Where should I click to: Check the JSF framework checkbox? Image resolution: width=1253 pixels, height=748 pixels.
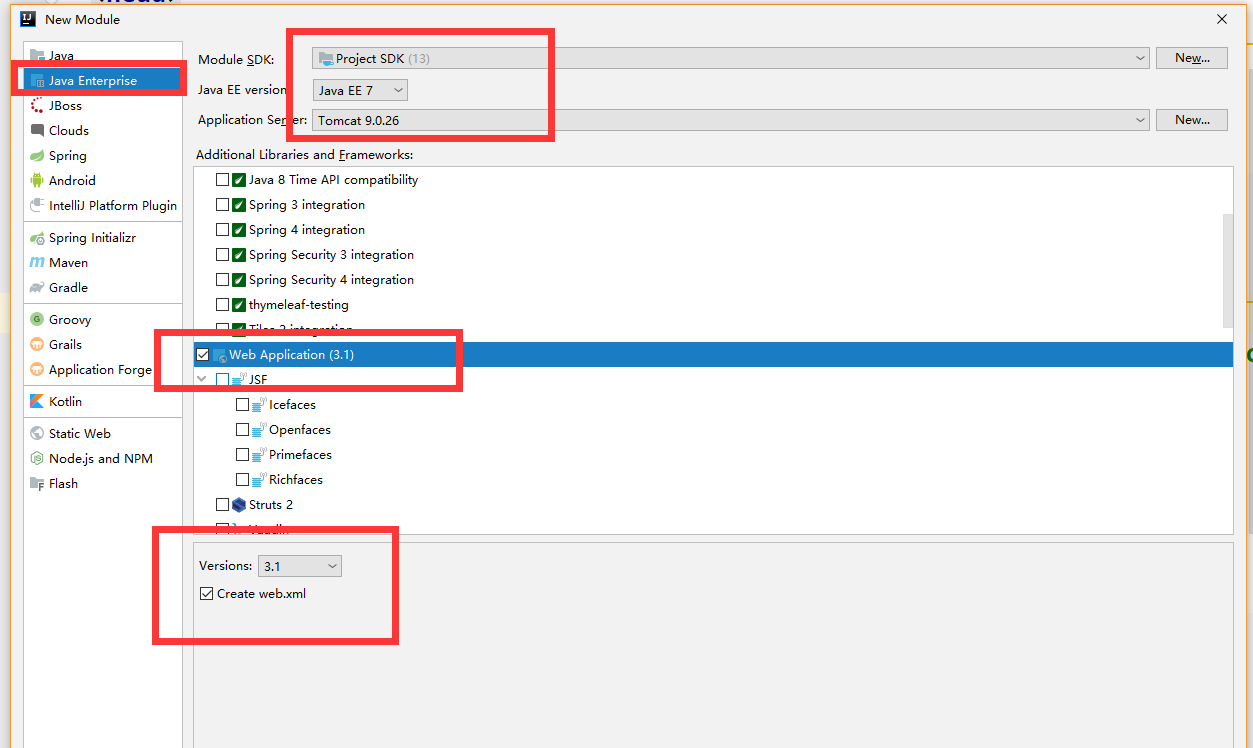pyautogui.click(x=222, y=380)
